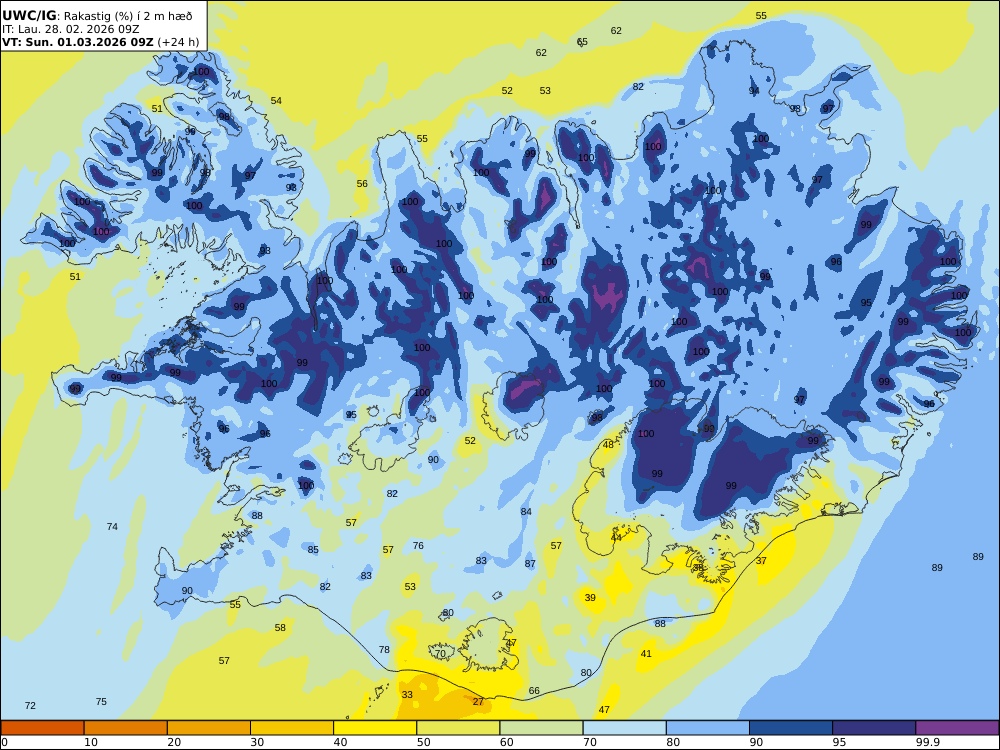
Task: Select the value '72' in the bottom-left corner
Action: [30, 705]
